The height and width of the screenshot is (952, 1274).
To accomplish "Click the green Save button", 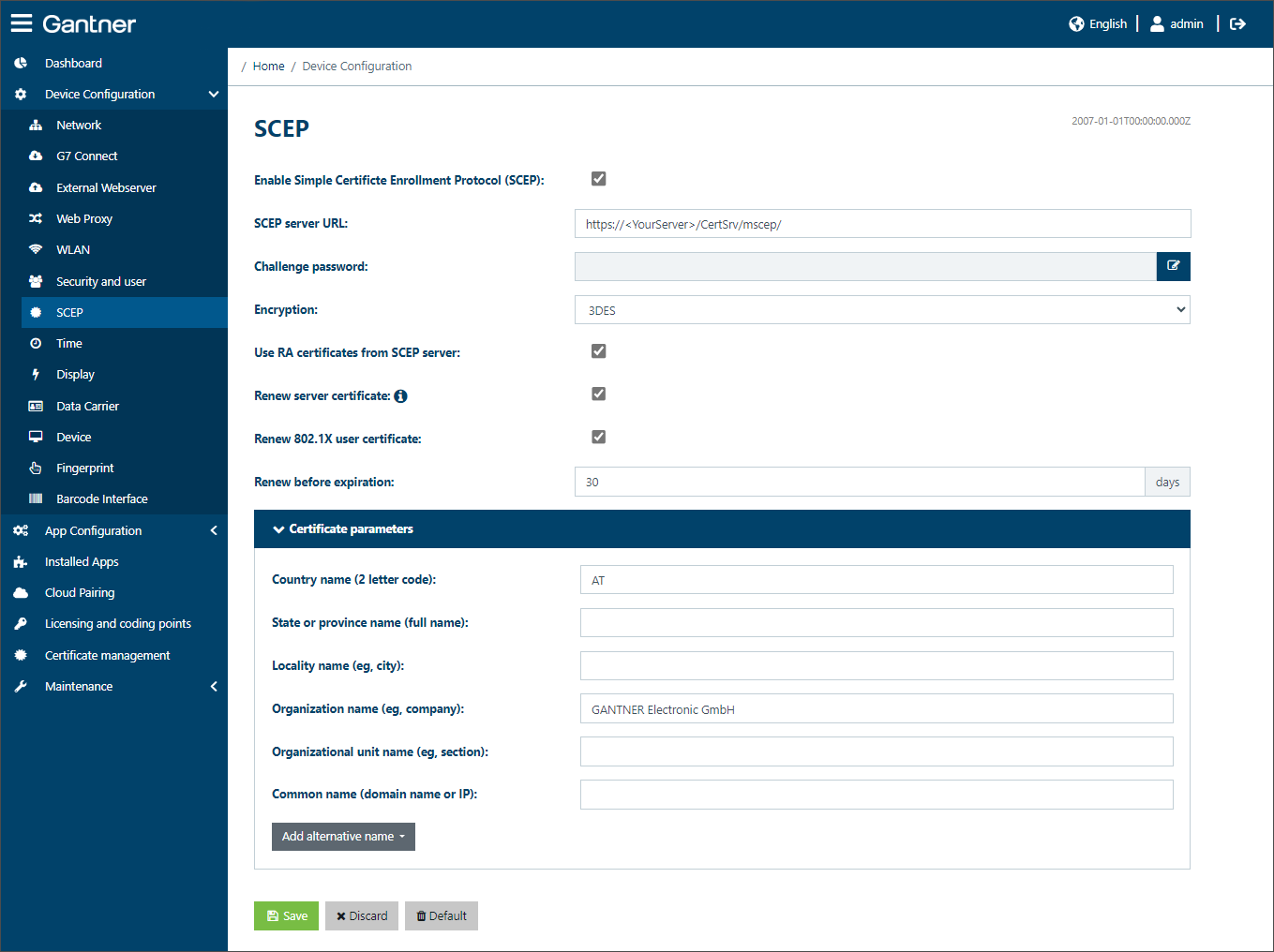I will pyautogui.click(x=286, y=915).
